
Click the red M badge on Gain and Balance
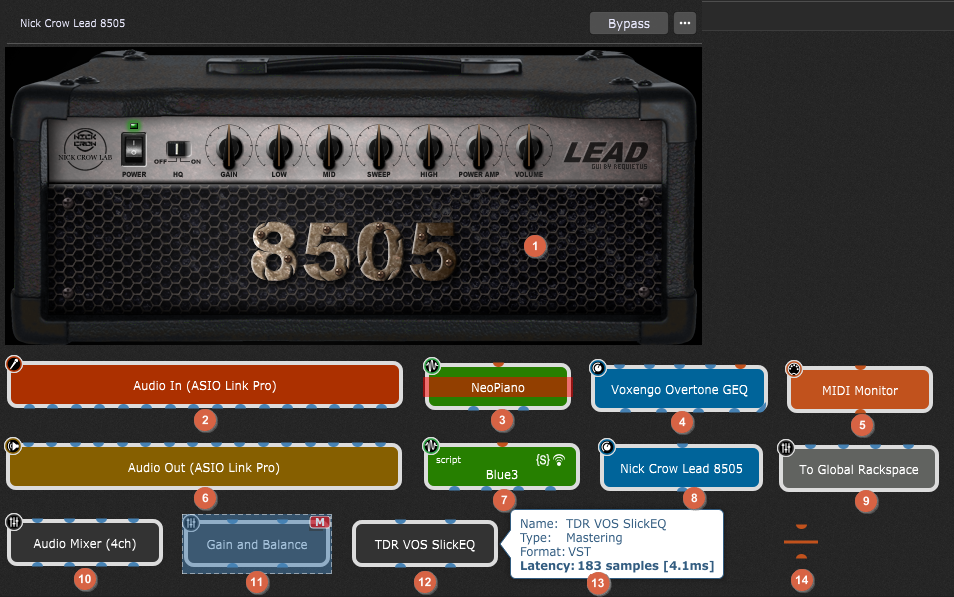point(319,522)
